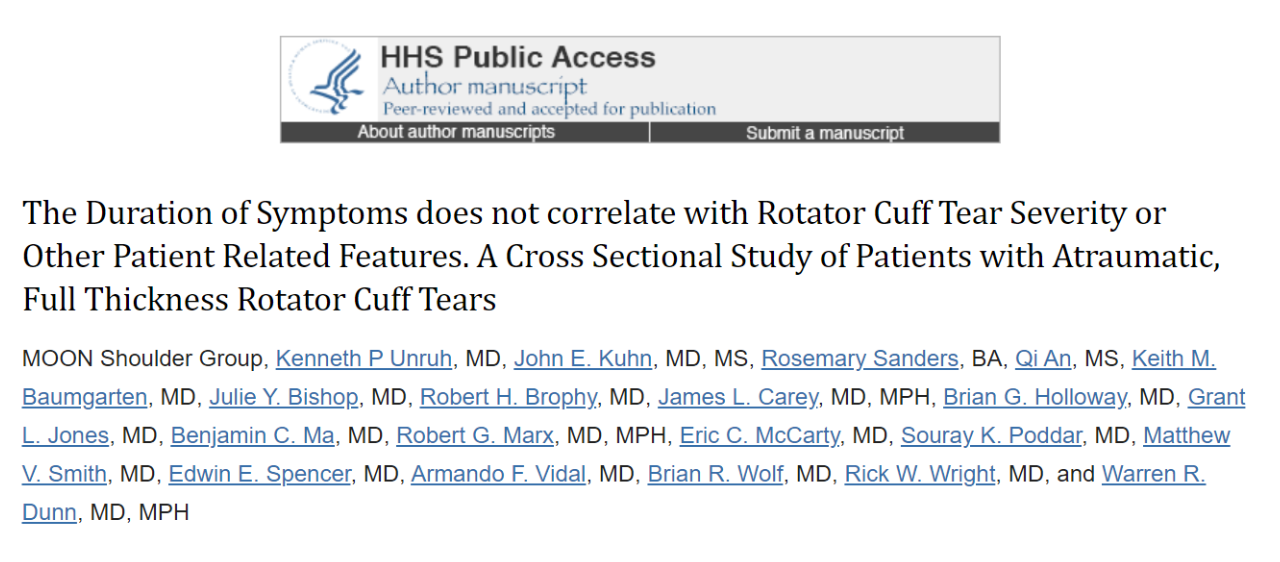Open Brian R. Wolf author link

point(716,475)
